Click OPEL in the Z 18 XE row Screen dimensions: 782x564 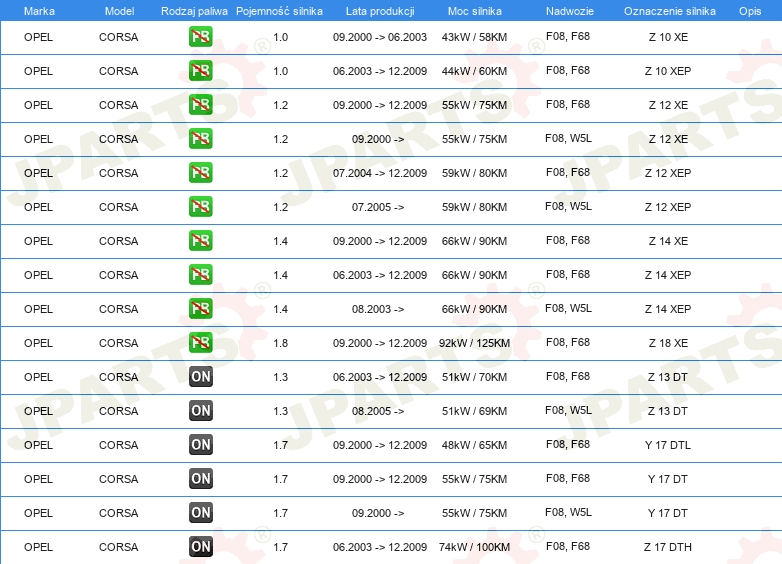pyautogui.click(x=38, y=343)
